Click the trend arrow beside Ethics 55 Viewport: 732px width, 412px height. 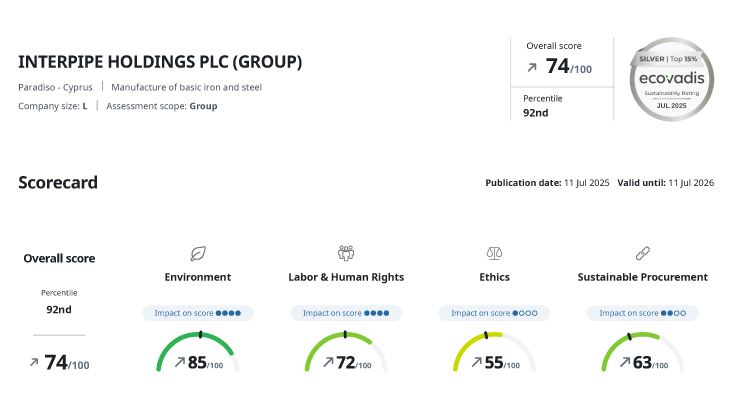(x=476, y=362)
